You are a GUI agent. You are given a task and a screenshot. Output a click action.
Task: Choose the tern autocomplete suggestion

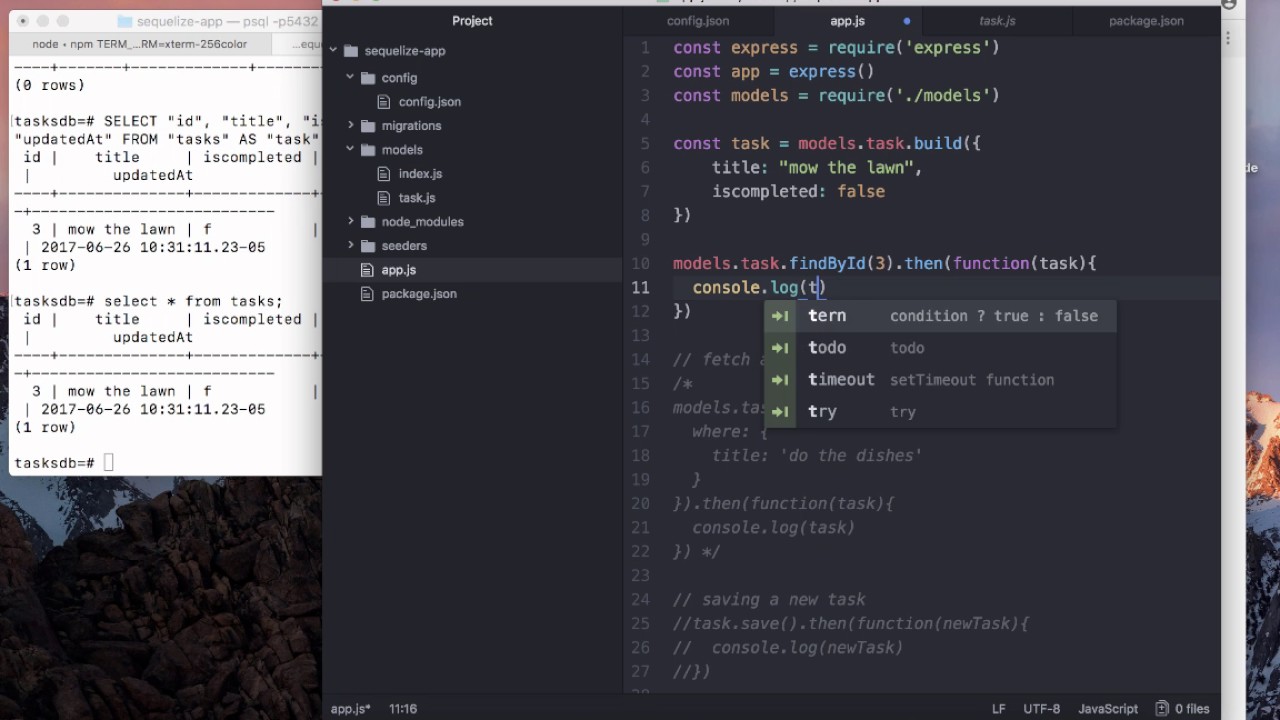(x=940, y=316)
